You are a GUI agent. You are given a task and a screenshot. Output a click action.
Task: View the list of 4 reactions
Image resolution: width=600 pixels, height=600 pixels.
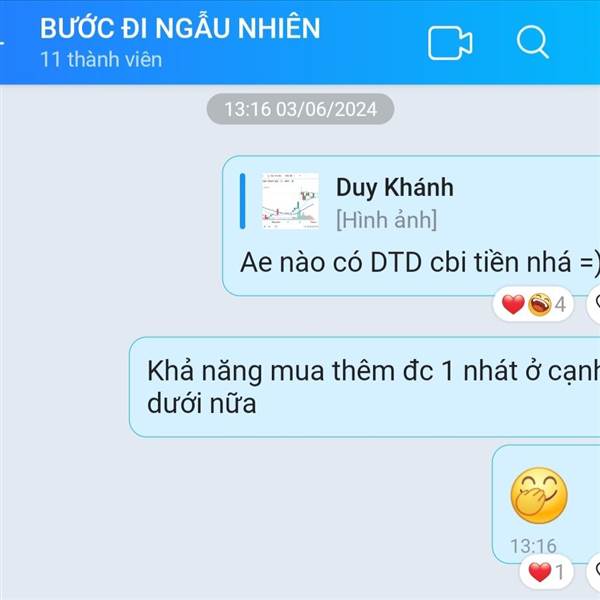point(533,305)
